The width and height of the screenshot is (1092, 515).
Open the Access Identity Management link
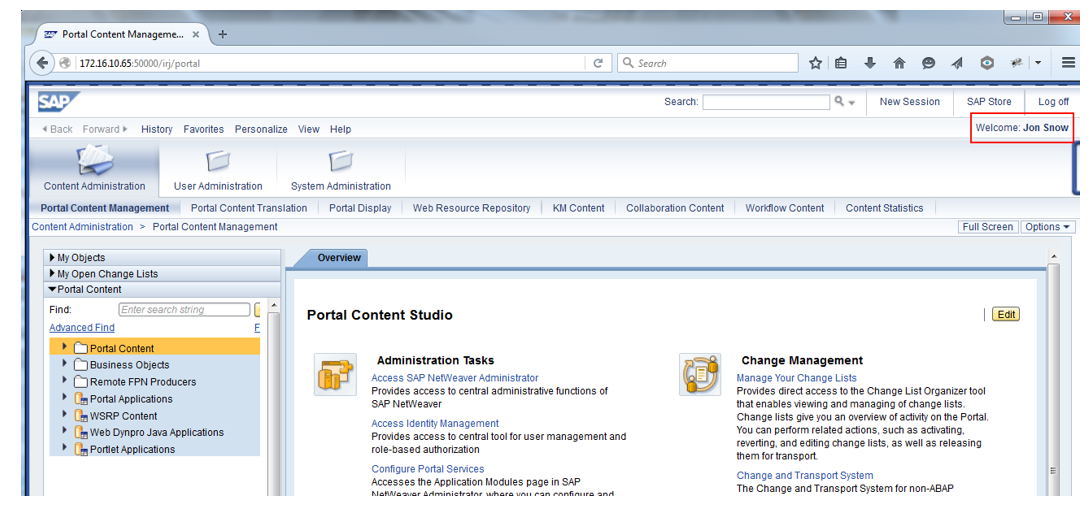(x=435, y=423)
